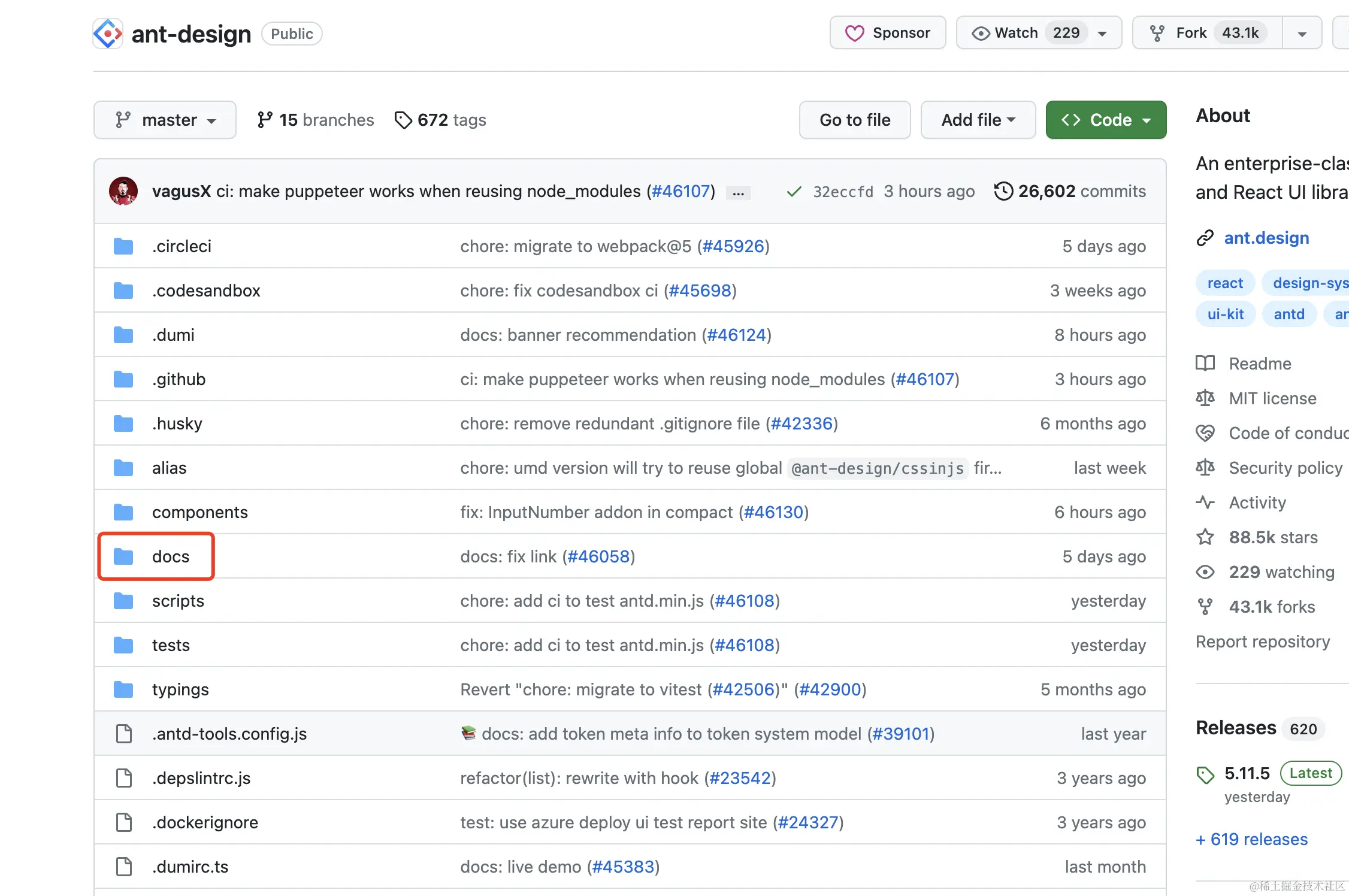The width and height of the screenshot is (1349, 896).
Task: Open pull request #46124 link
Action: [737, 335]
